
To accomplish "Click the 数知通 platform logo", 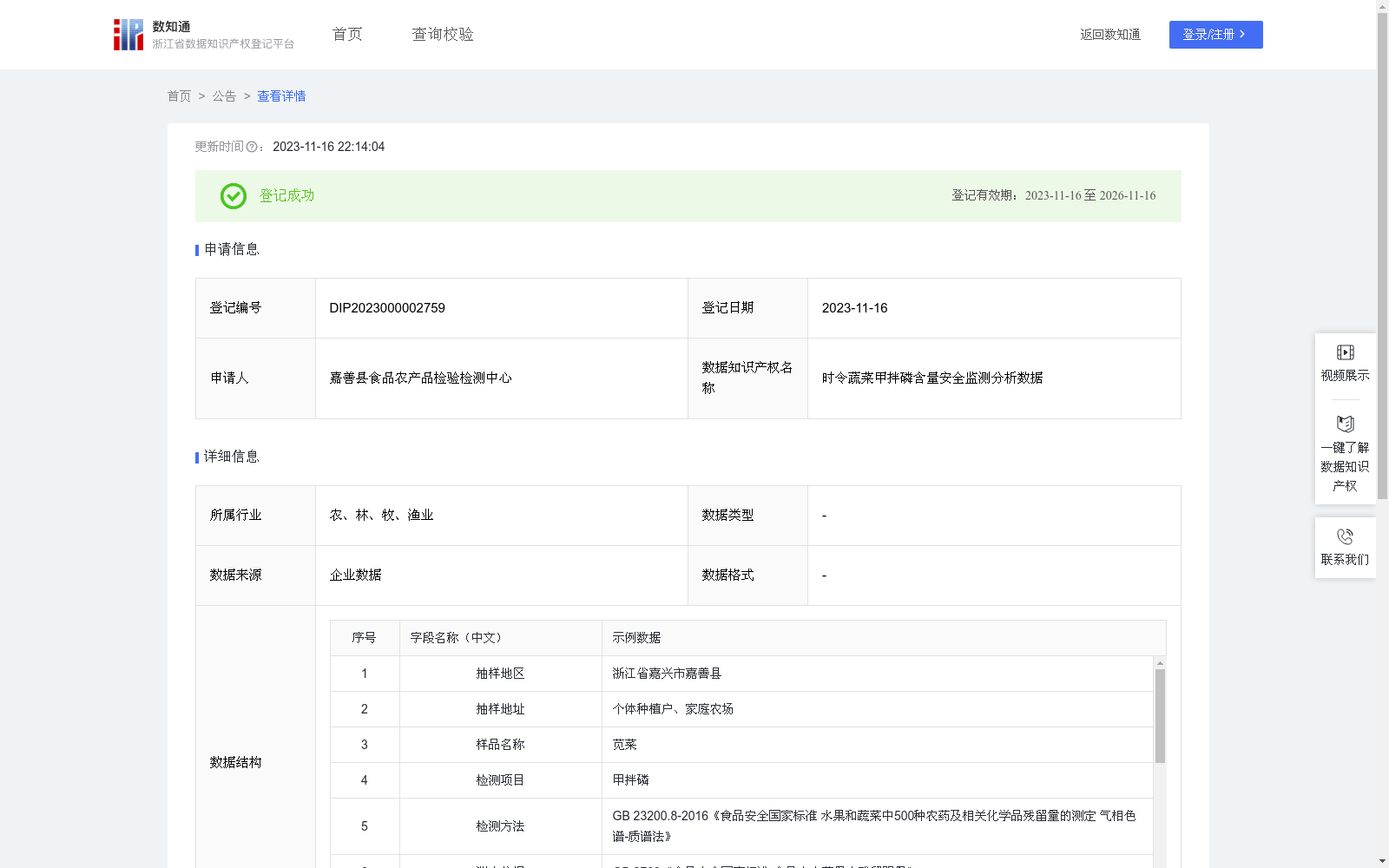I will pos(128,35).
